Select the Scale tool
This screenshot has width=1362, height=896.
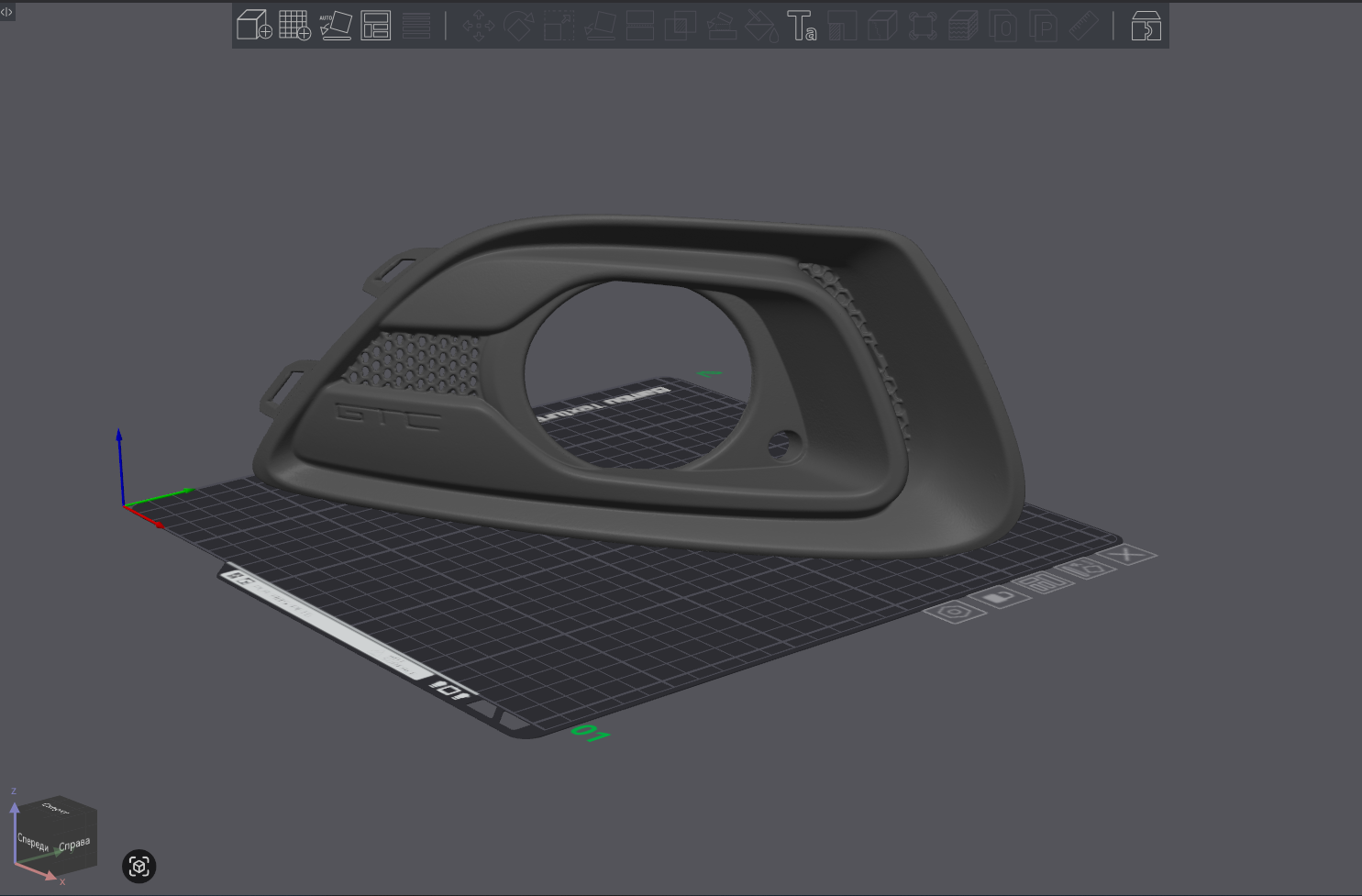pyautogui.click(x=559, y=25)
